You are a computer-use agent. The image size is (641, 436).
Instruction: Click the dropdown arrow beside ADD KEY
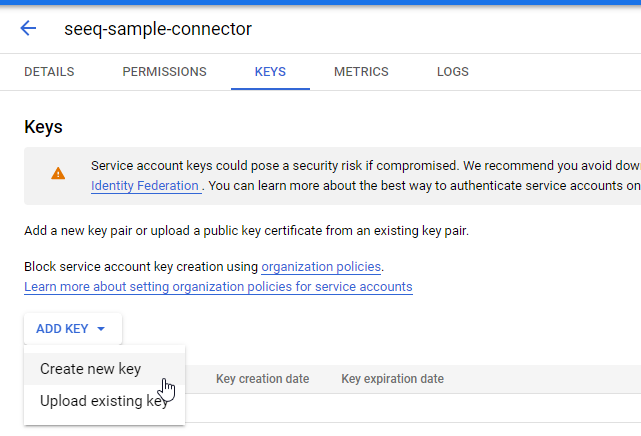click(x=101, y=328)
